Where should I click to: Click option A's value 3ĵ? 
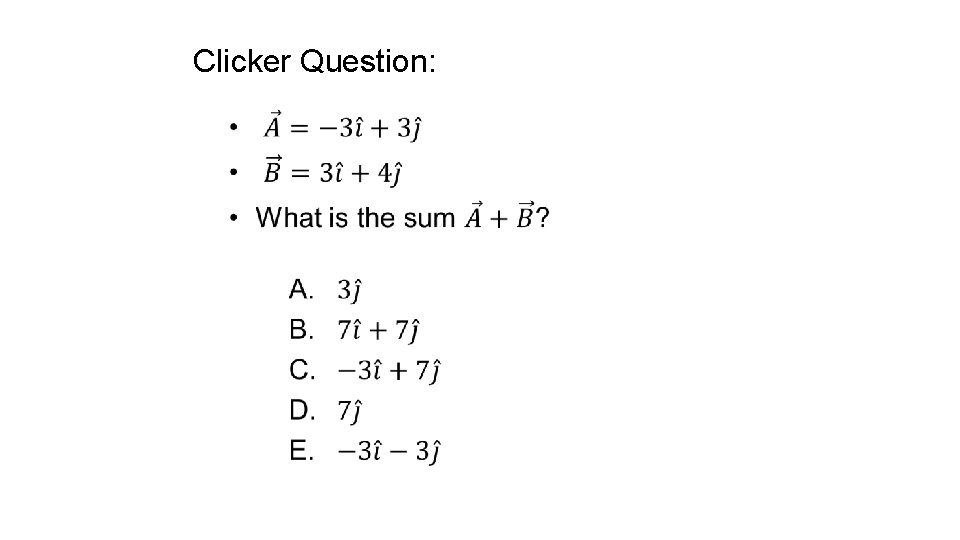[x=349, y=290]
